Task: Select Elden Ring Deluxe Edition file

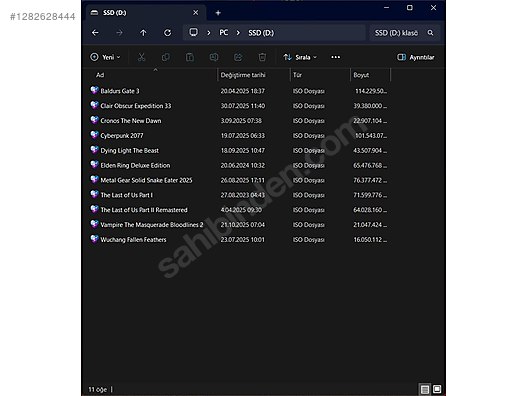Action: [135, 165]
